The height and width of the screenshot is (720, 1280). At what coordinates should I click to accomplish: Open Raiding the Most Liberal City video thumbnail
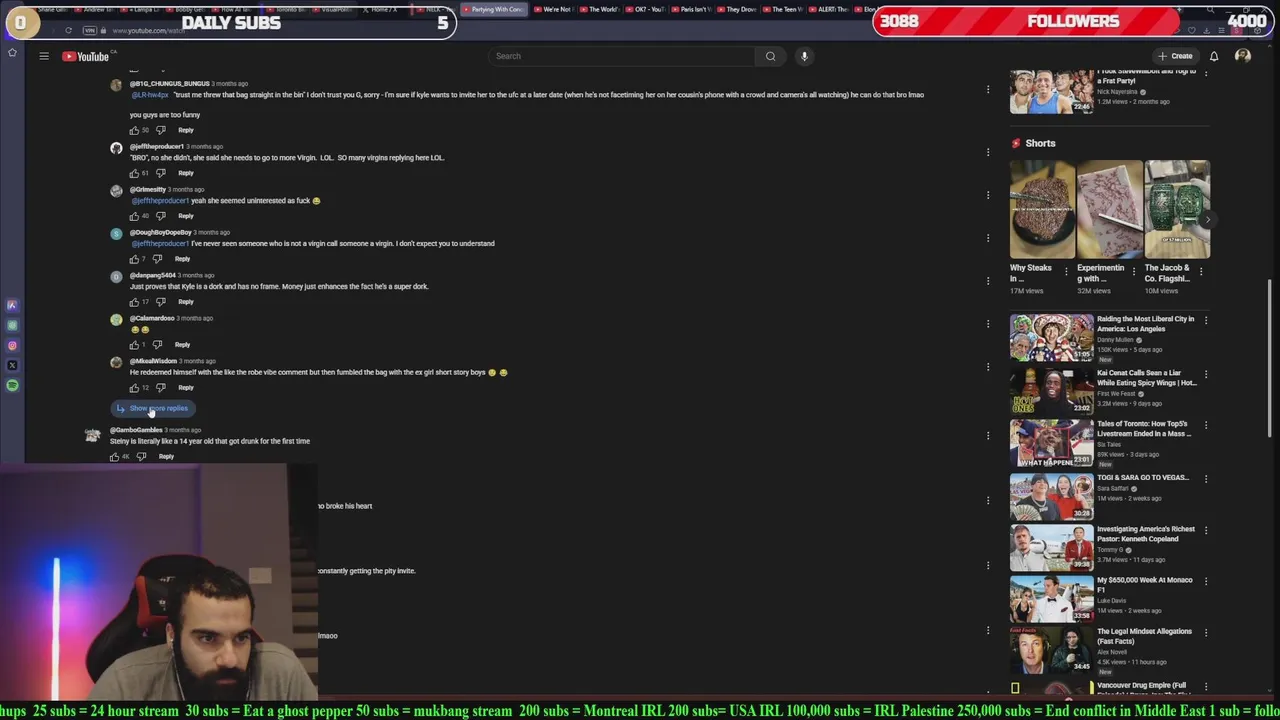[1052, 337]
